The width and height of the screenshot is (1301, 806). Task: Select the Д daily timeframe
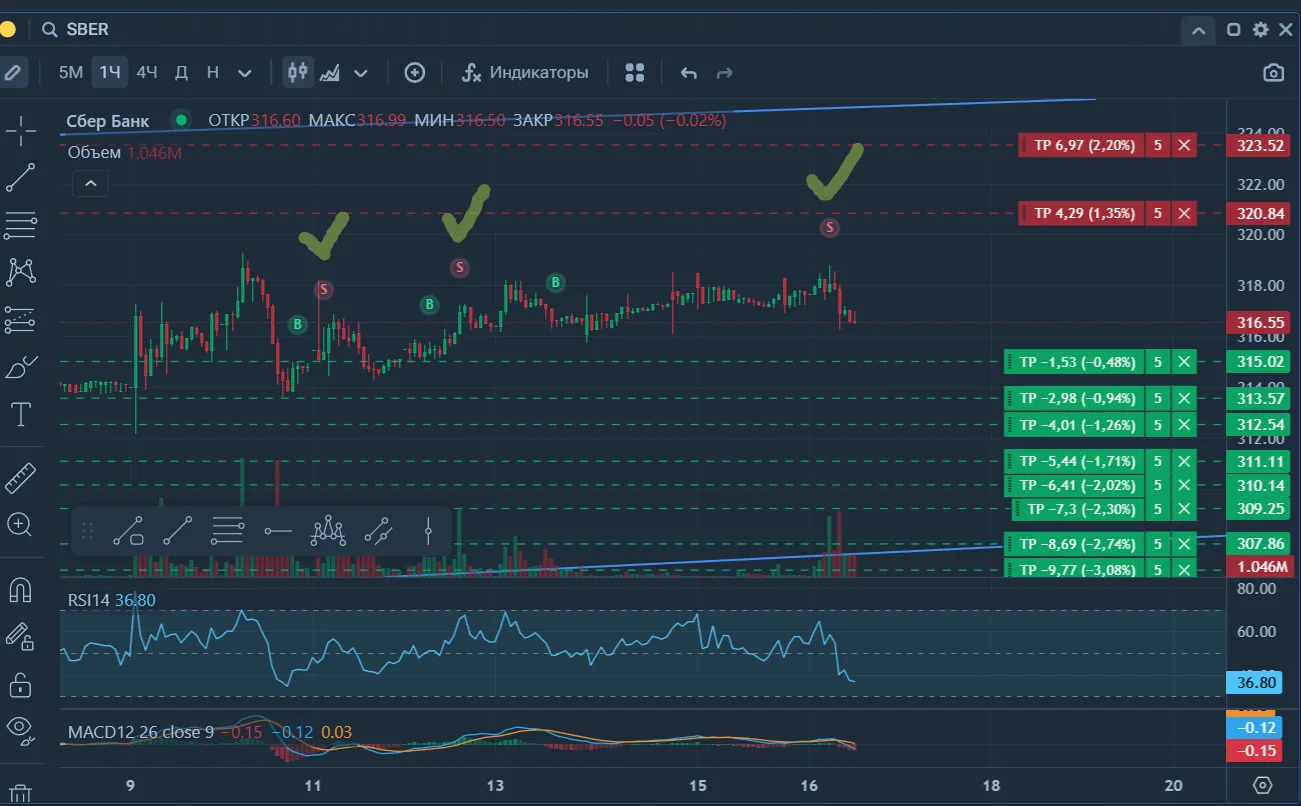pyautogui.click(x=181, y=73)
